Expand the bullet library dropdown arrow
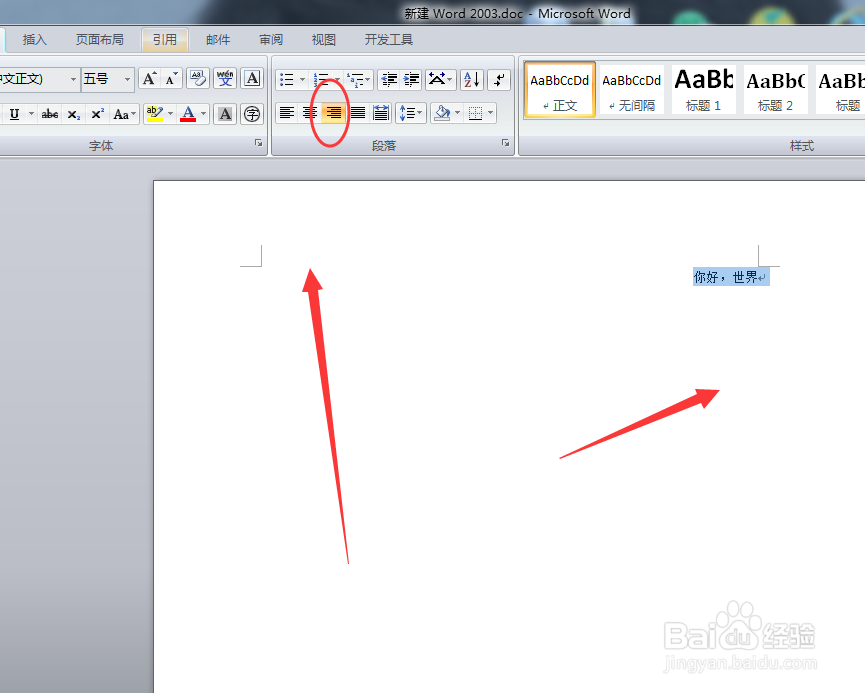 [302, 79]
